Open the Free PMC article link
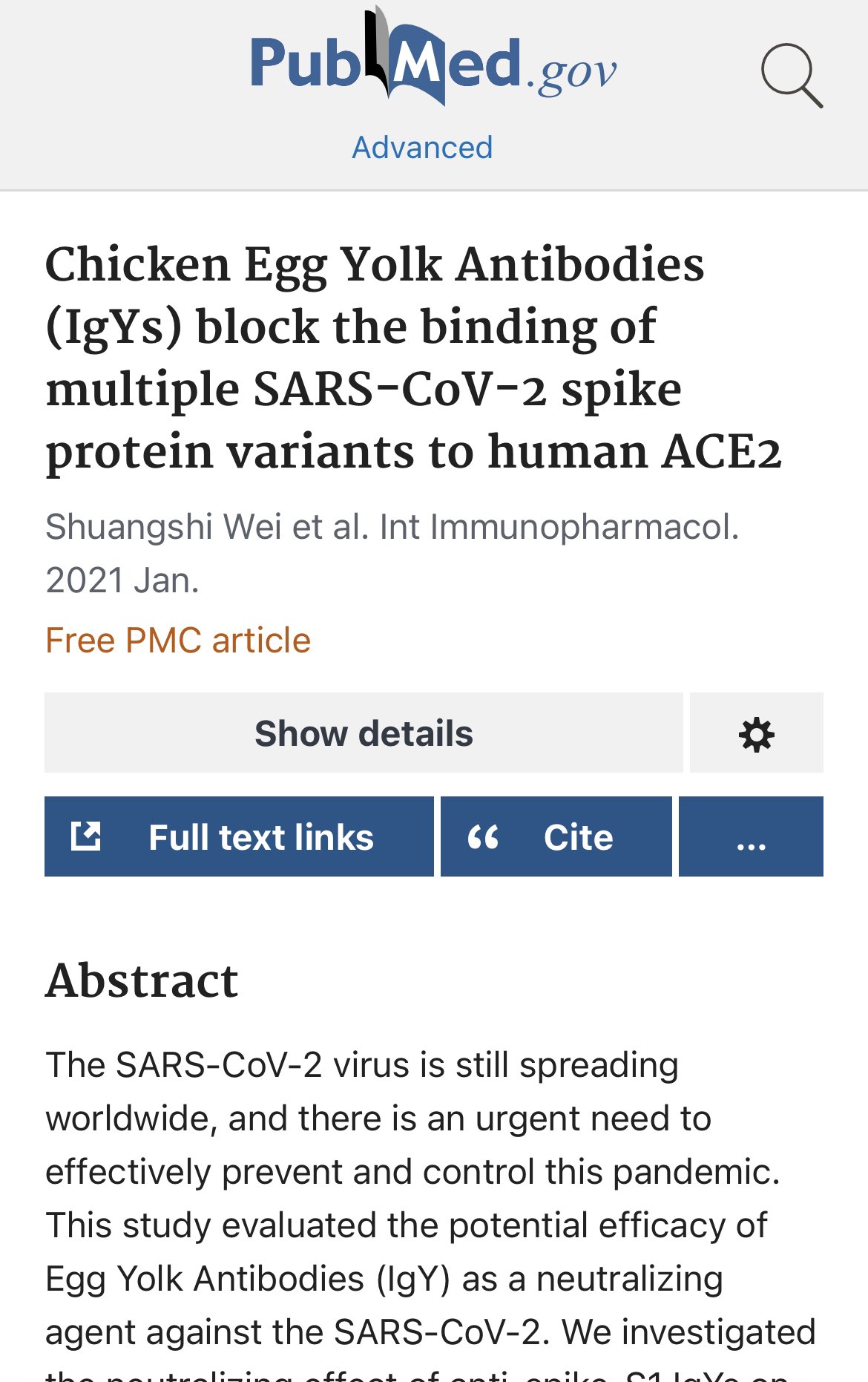 [178, 640]
